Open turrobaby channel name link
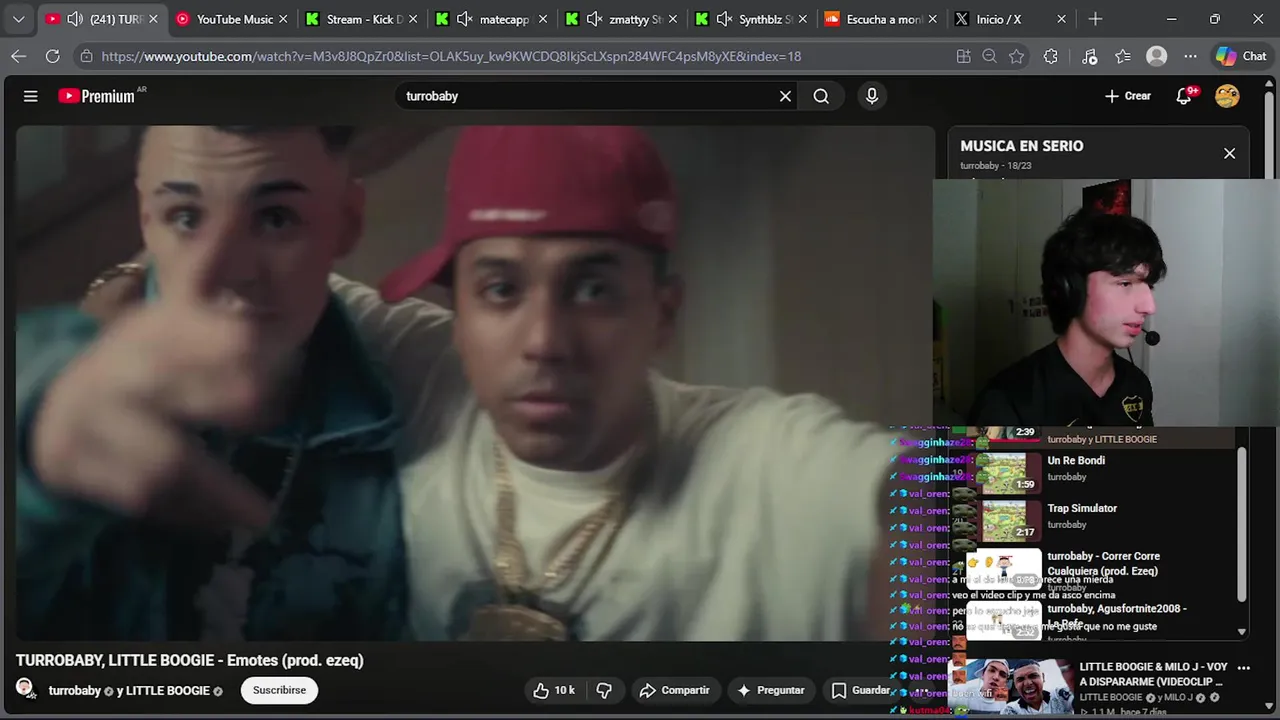Image resolution: width=1280 pixels, height=720 pixels. coord(75,691)
